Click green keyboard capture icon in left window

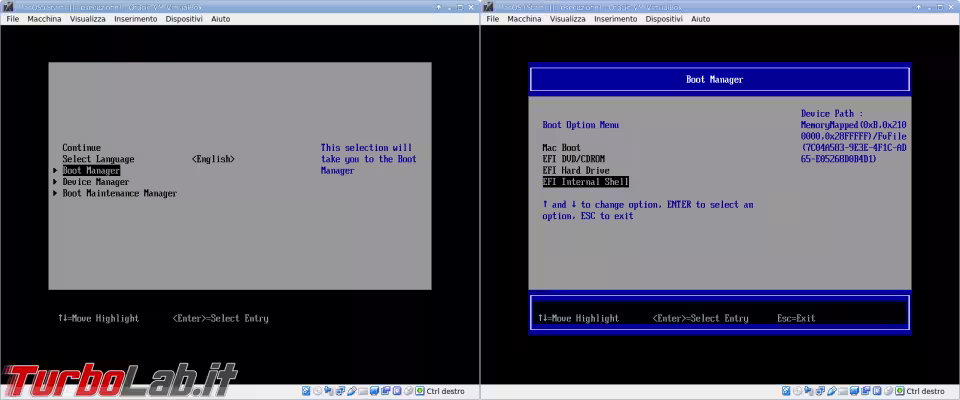[419, 391]
